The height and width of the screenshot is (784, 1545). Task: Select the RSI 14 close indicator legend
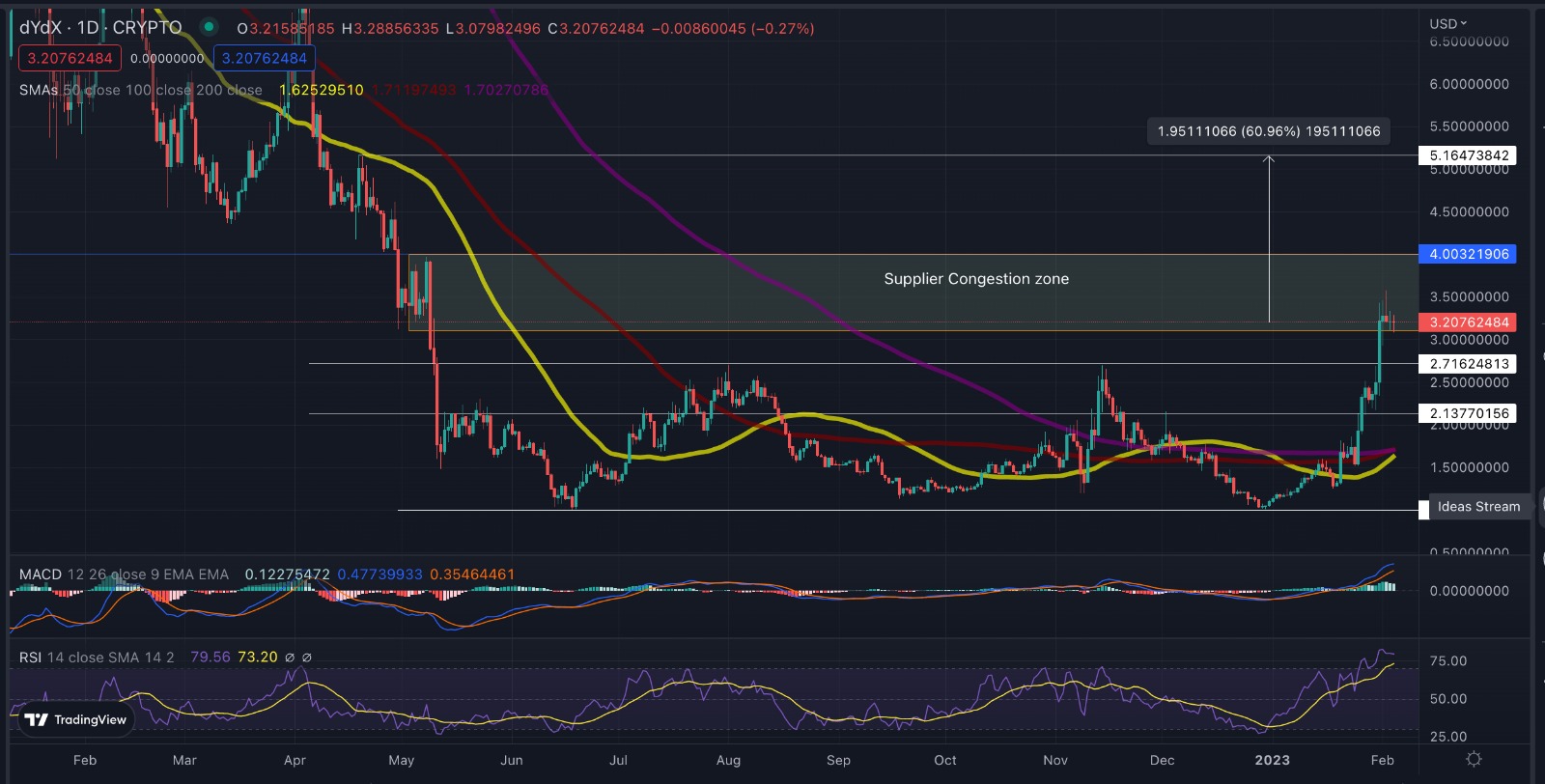pyautogui.click(x=97, y=658)
